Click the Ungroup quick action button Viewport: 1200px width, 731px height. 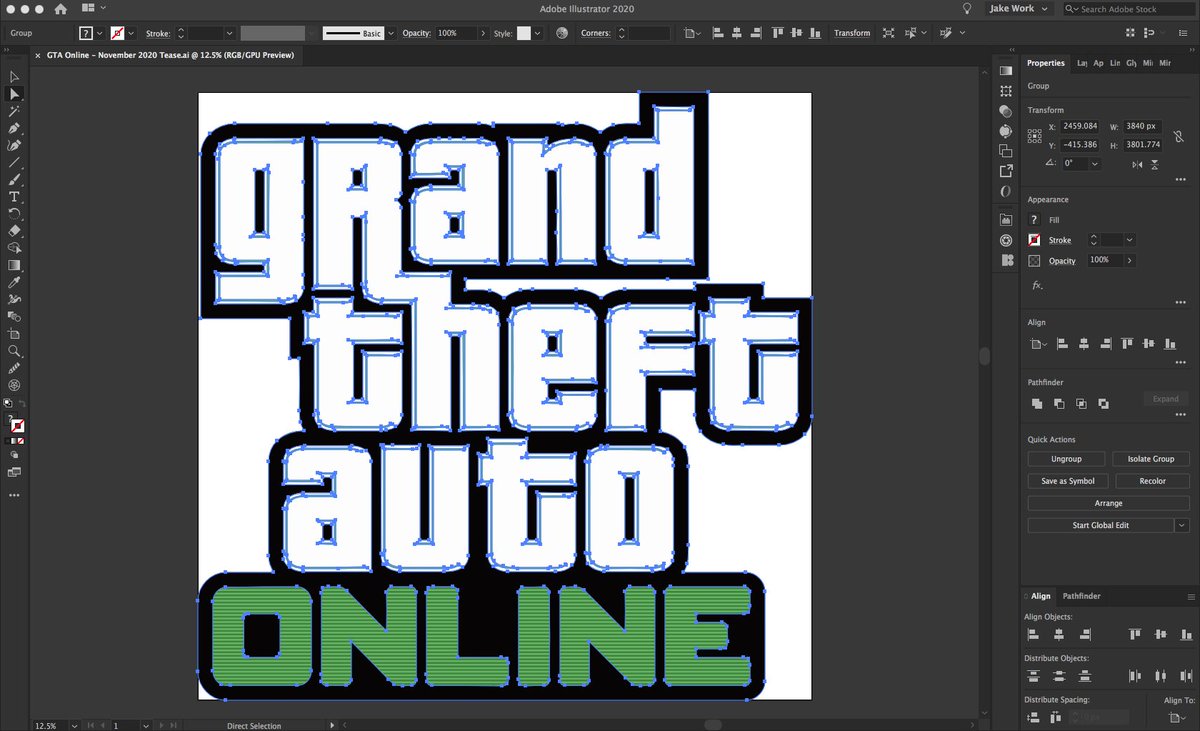click(1066, 459)
